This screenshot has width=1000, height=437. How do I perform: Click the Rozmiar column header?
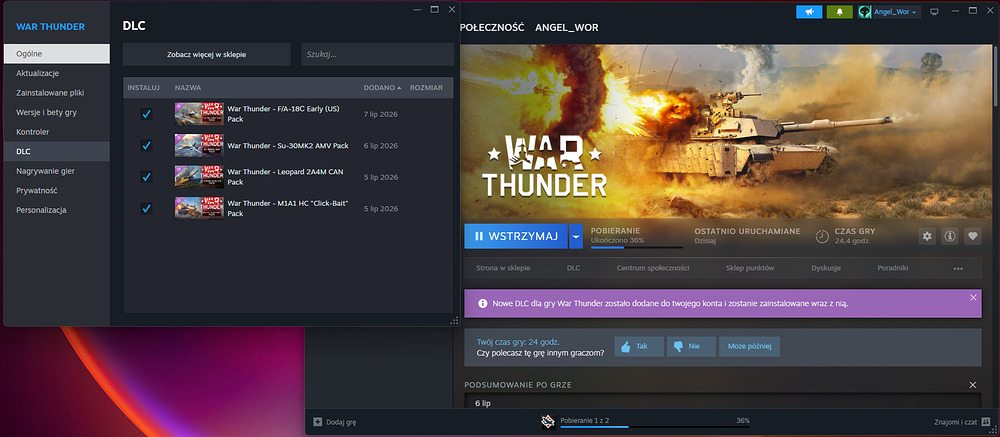(x=427, y=87)
